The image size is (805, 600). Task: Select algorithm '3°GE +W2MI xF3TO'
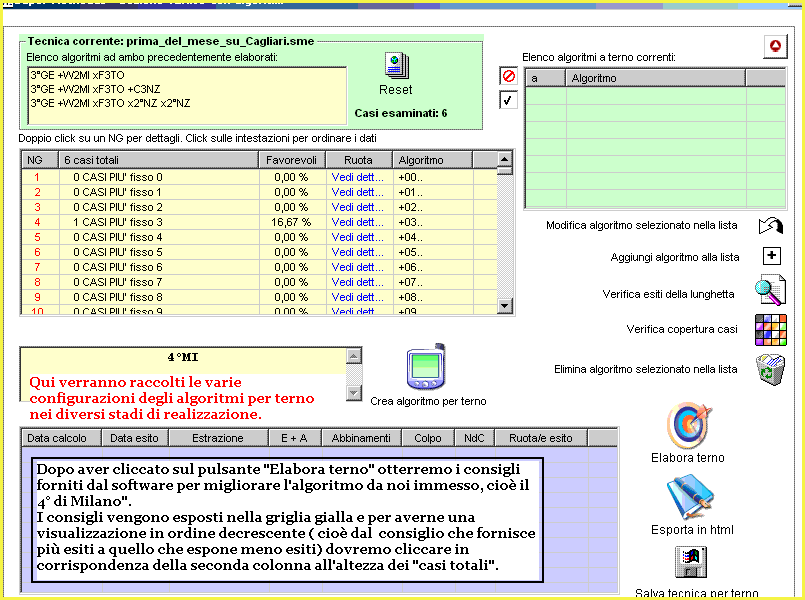click(78, 75)
